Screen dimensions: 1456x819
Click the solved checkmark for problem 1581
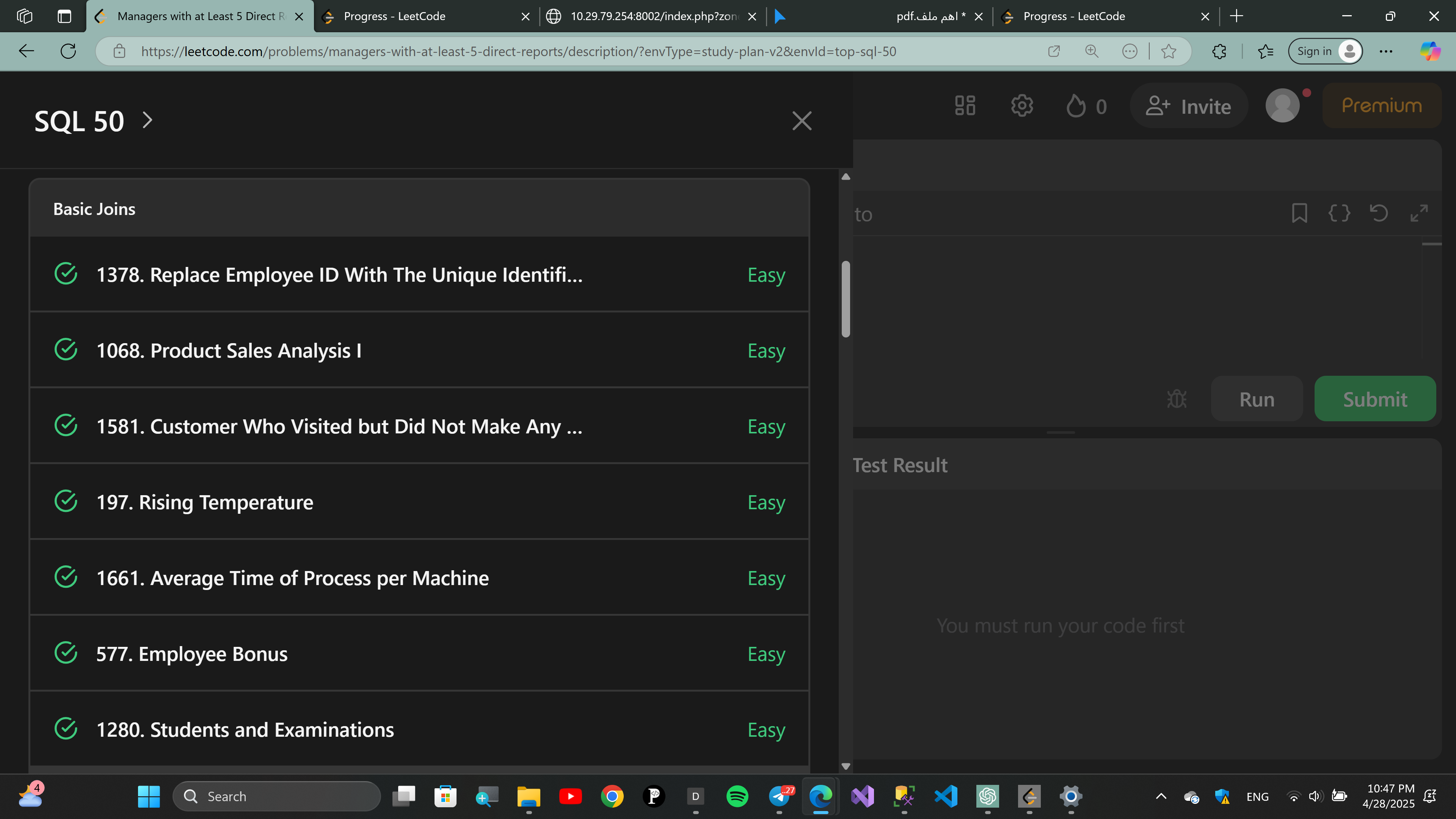point(66,425)
